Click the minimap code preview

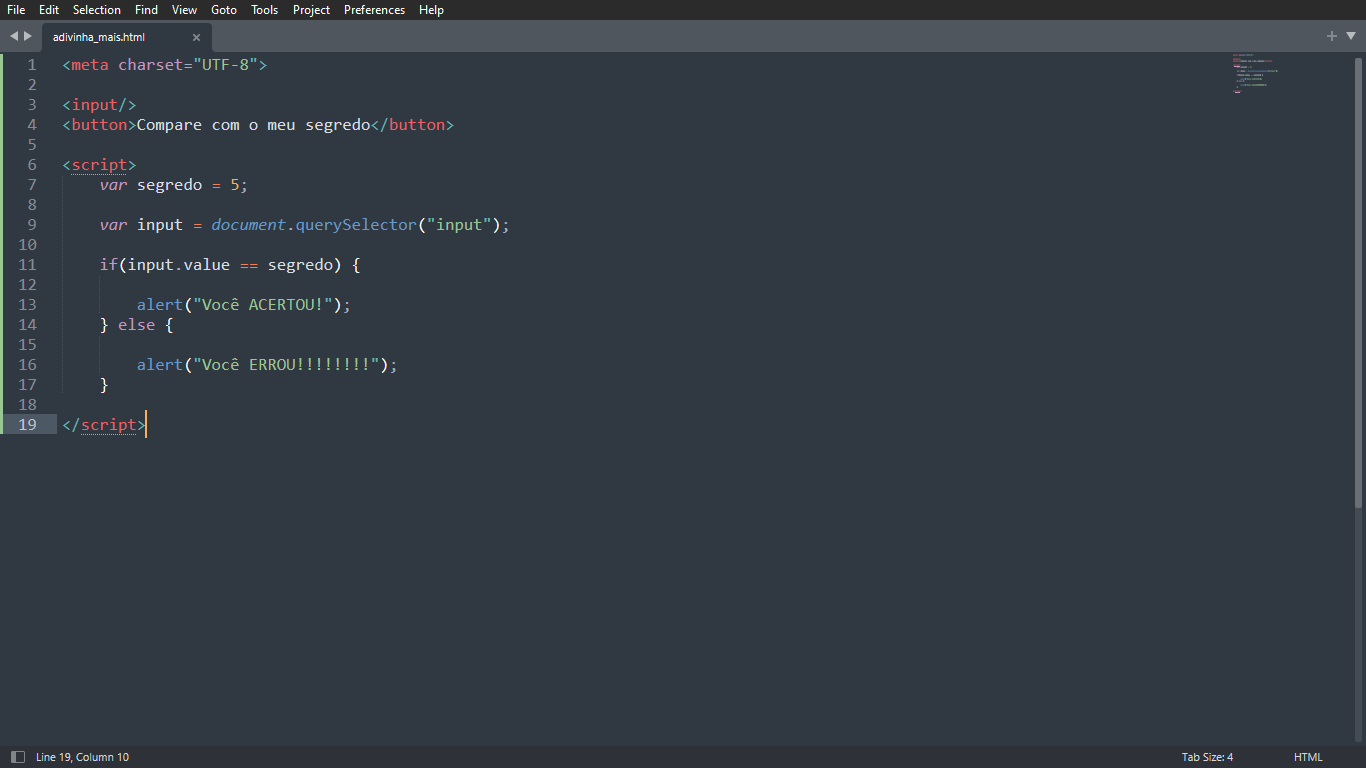[x=1255, y=73]
